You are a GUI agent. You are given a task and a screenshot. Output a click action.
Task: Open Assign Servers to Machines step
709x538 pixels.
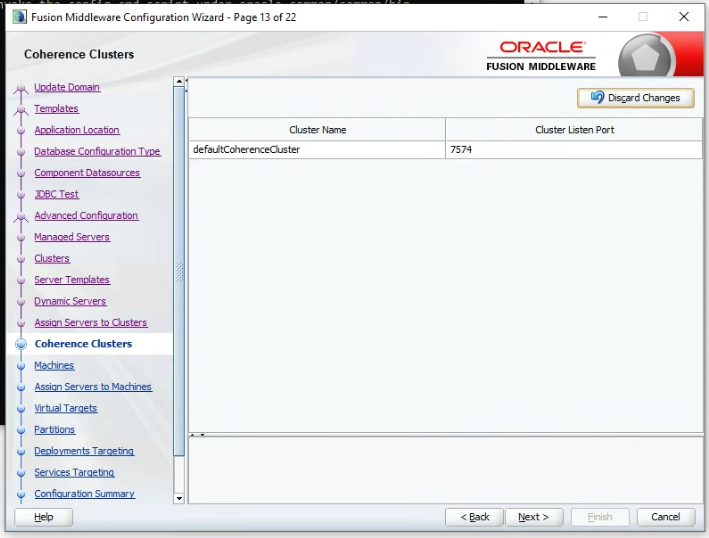tap(93, 387)
